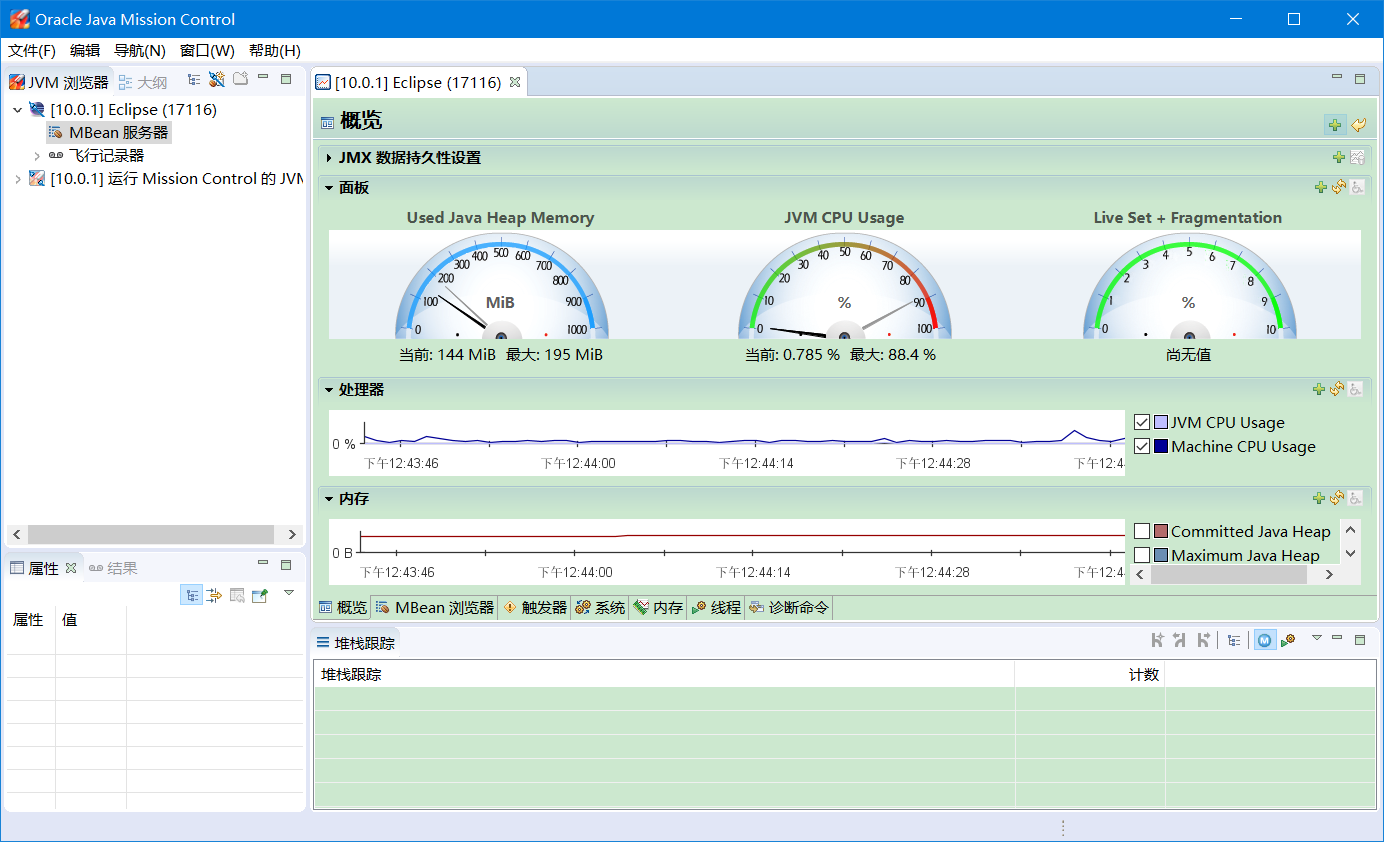Switch to the MBean 浏览器 tab
The width and height of the screenshot is (1384, 842).
[434, 607]
